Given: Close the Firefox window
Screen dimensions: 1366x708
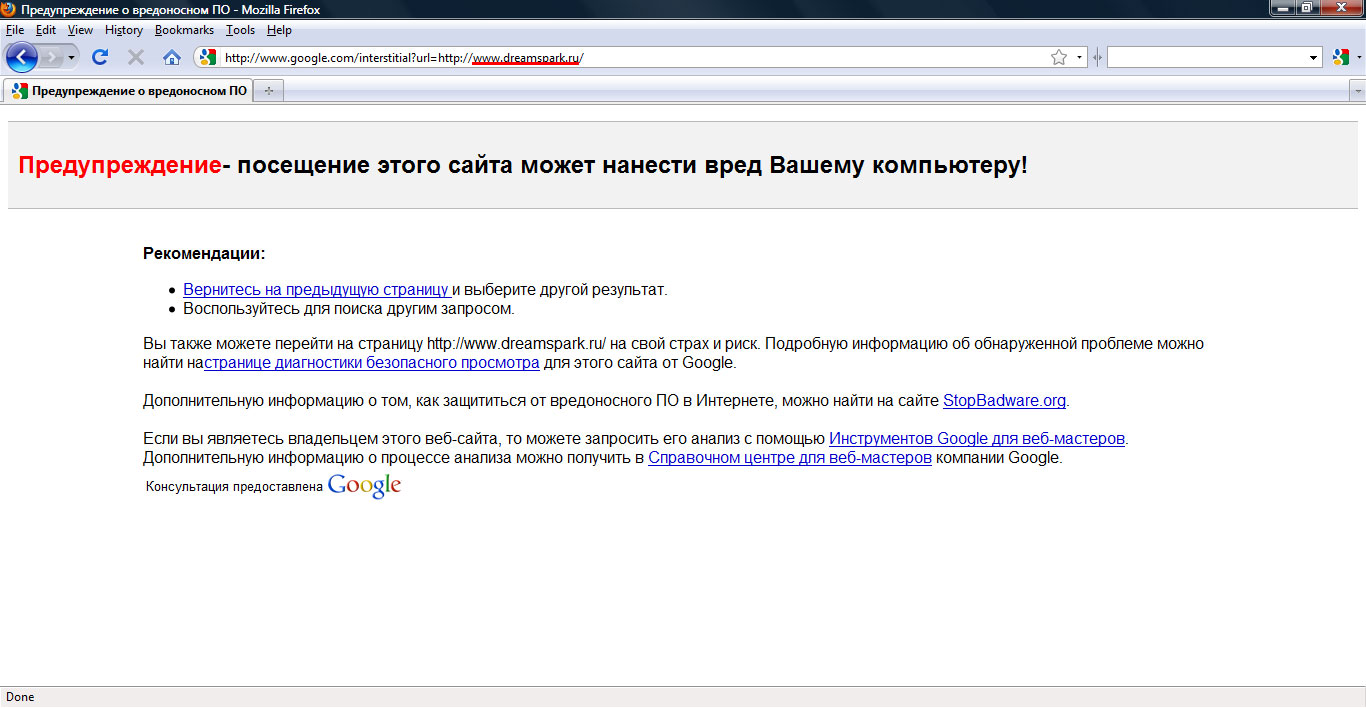Looking at the screenshot, I should pos(1340,9).
